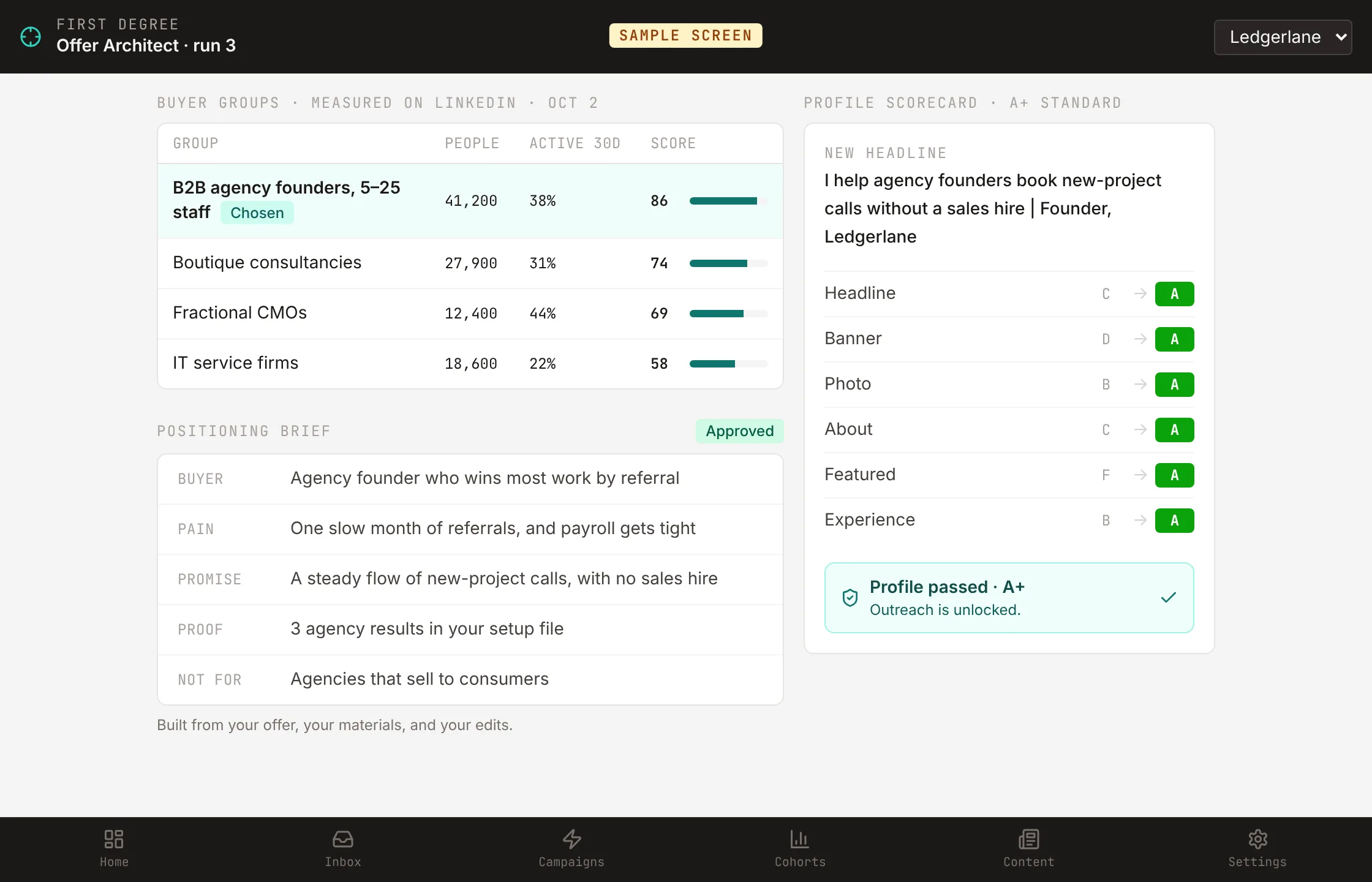The image size is (1372, 882).
Task: Click the shield icon in Profile passed
Action: pyautogui.click(x=850, y=598)
